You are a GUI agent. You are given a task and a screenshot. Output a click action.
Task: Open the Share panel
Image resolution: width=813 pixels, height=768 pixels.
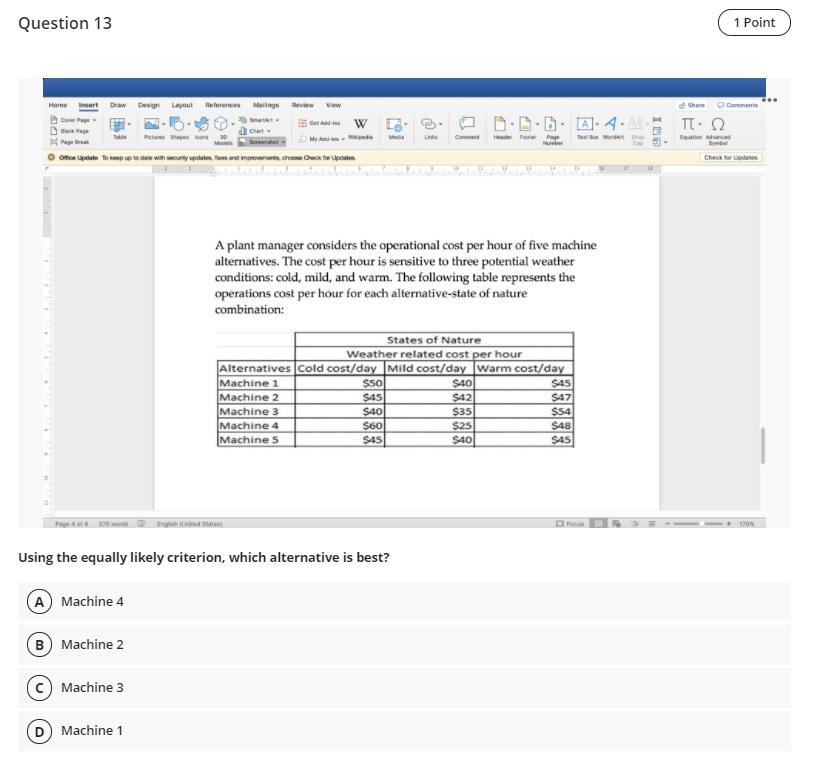692,105
